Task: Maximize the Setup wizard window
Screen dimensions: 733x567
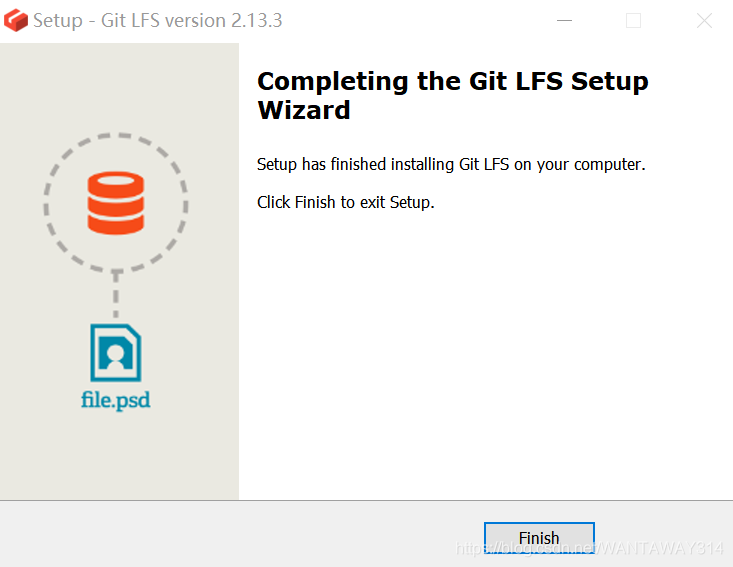Action: tap(633, 21)
